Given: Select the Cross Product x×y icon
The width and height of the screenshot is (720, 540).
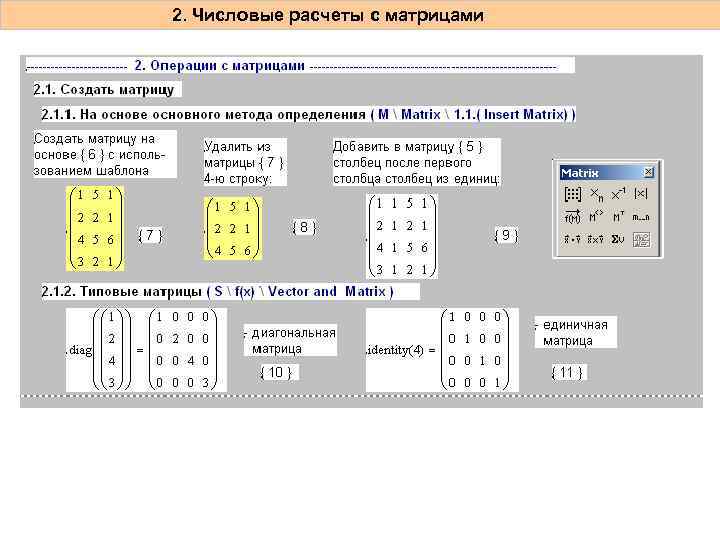Looking at the screenshot, I should coord(596,239).
